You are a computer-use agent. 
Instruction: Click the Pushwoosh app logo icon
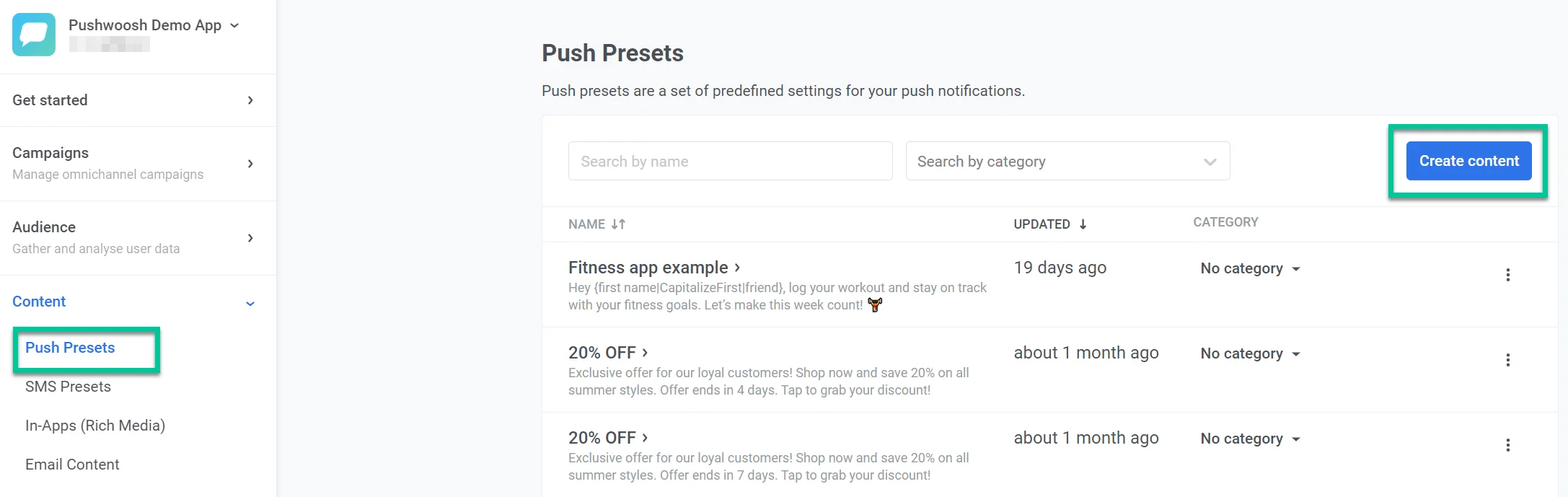(x=33, y=34)
